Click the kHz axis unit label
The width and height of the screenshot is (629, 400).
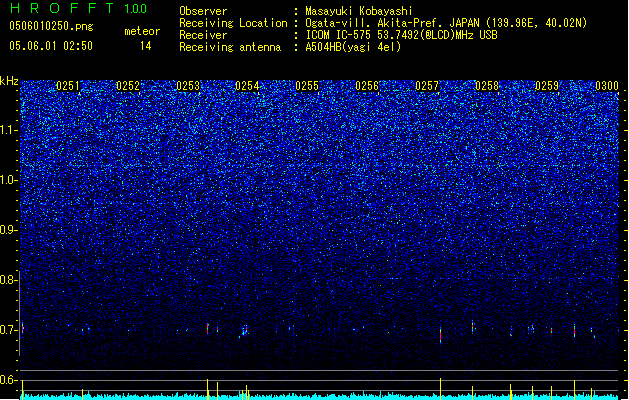[9, 81]
